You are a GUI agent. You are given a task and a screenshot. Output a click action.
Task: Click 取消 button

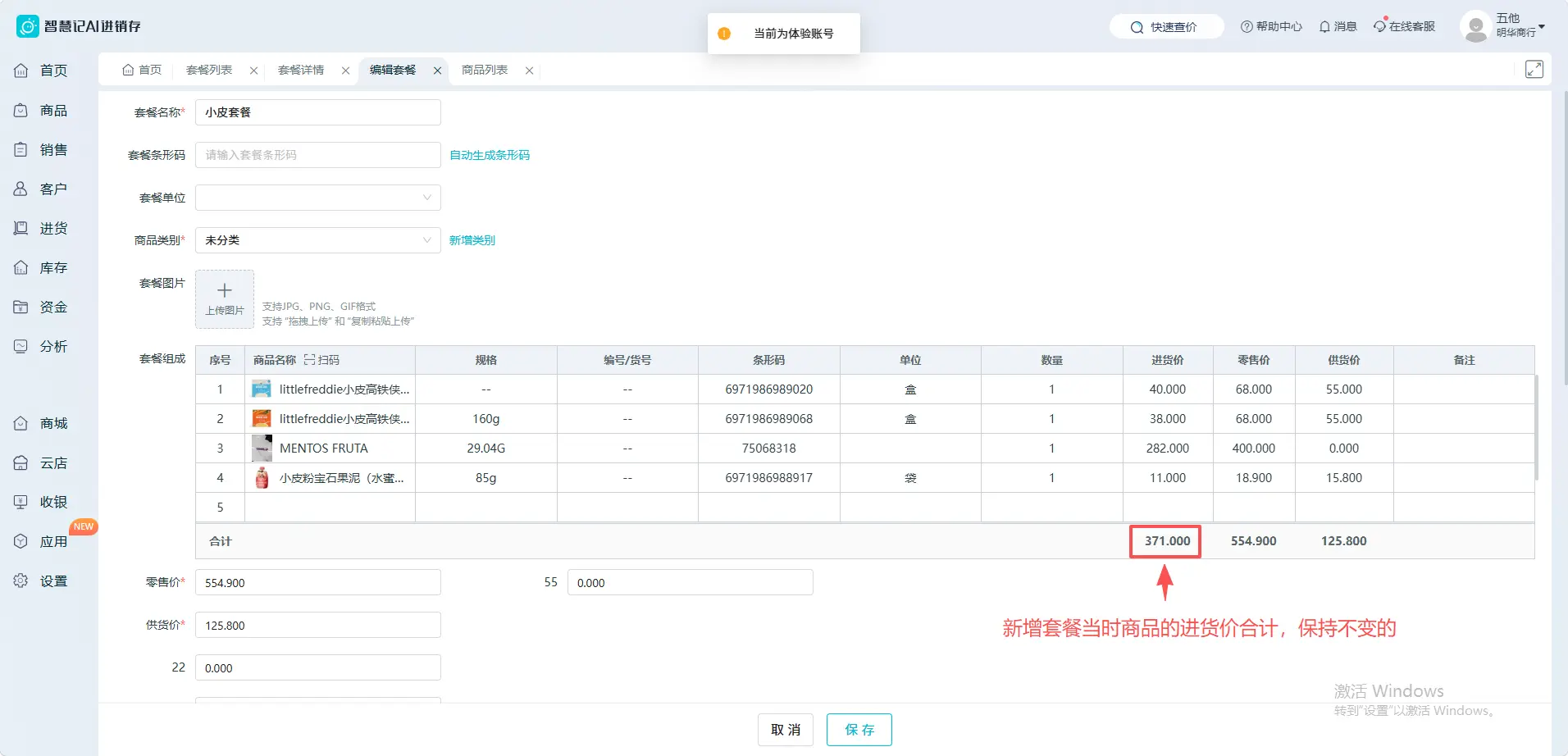(x=786, y=730)
